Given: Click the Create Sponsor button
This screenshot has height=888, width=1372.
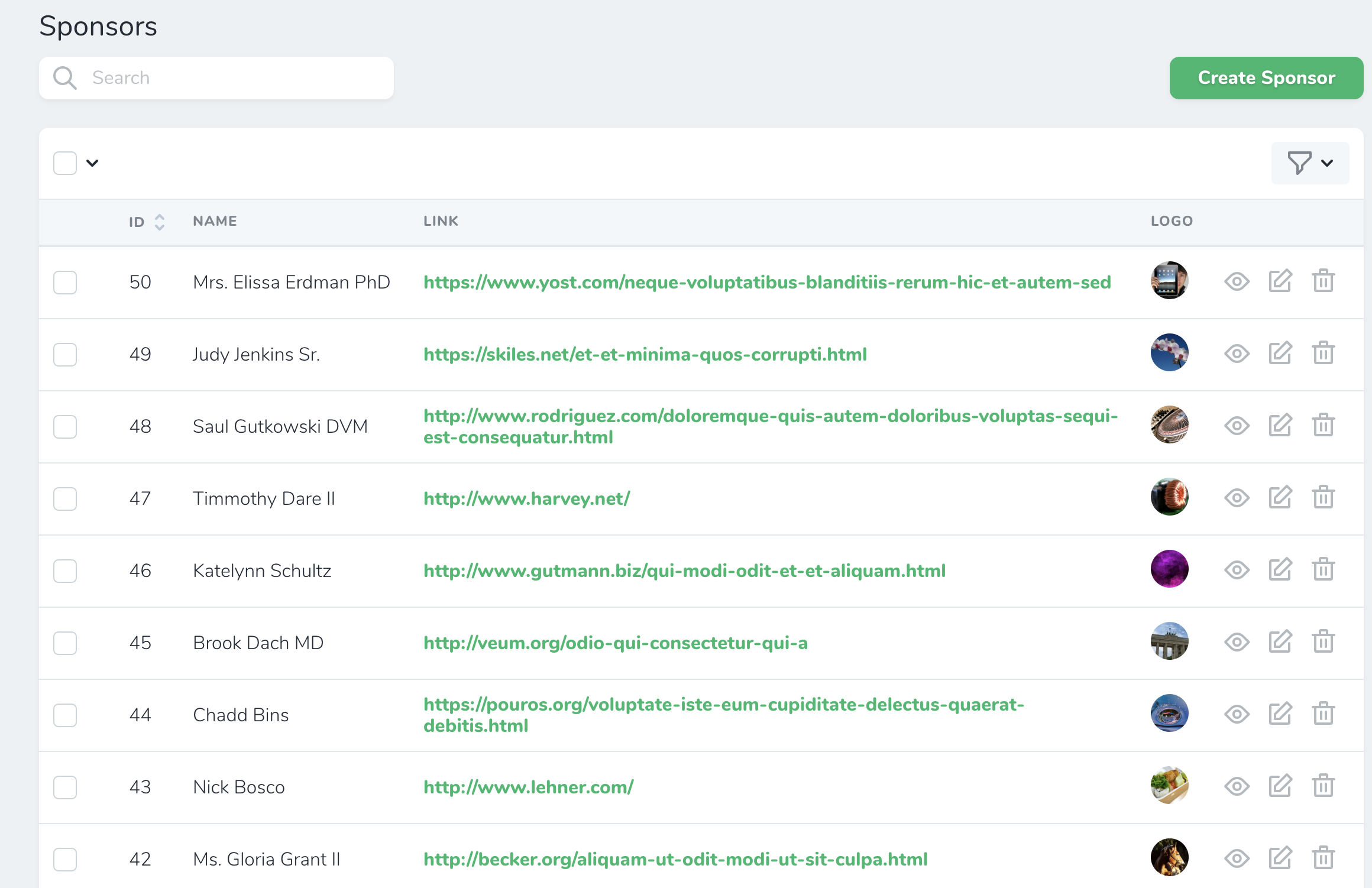Looking at the screenshot, I should (x=1266, y=78).
